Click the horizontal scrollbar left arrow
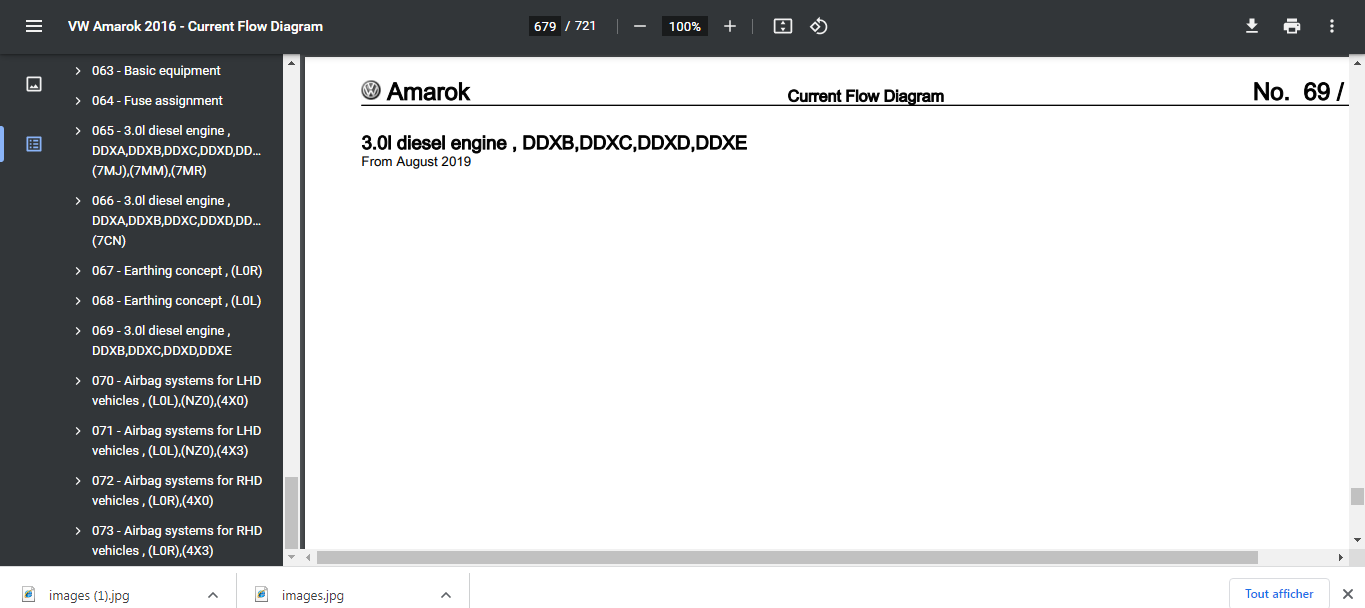1365x608 pixels. click(x=309, y=557)
